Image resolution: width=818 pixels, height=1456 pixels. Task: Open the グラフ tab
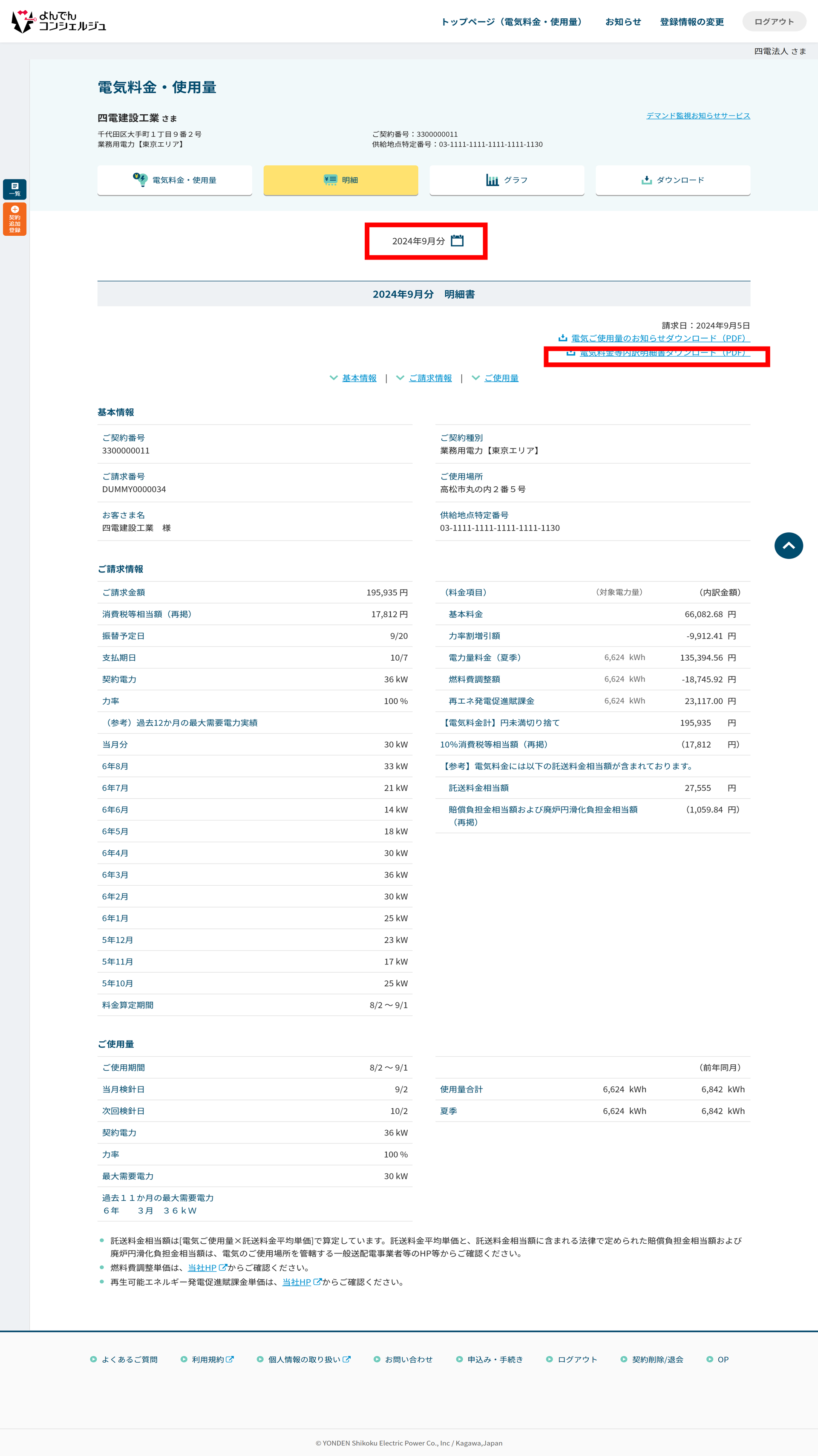click(507, 180)
